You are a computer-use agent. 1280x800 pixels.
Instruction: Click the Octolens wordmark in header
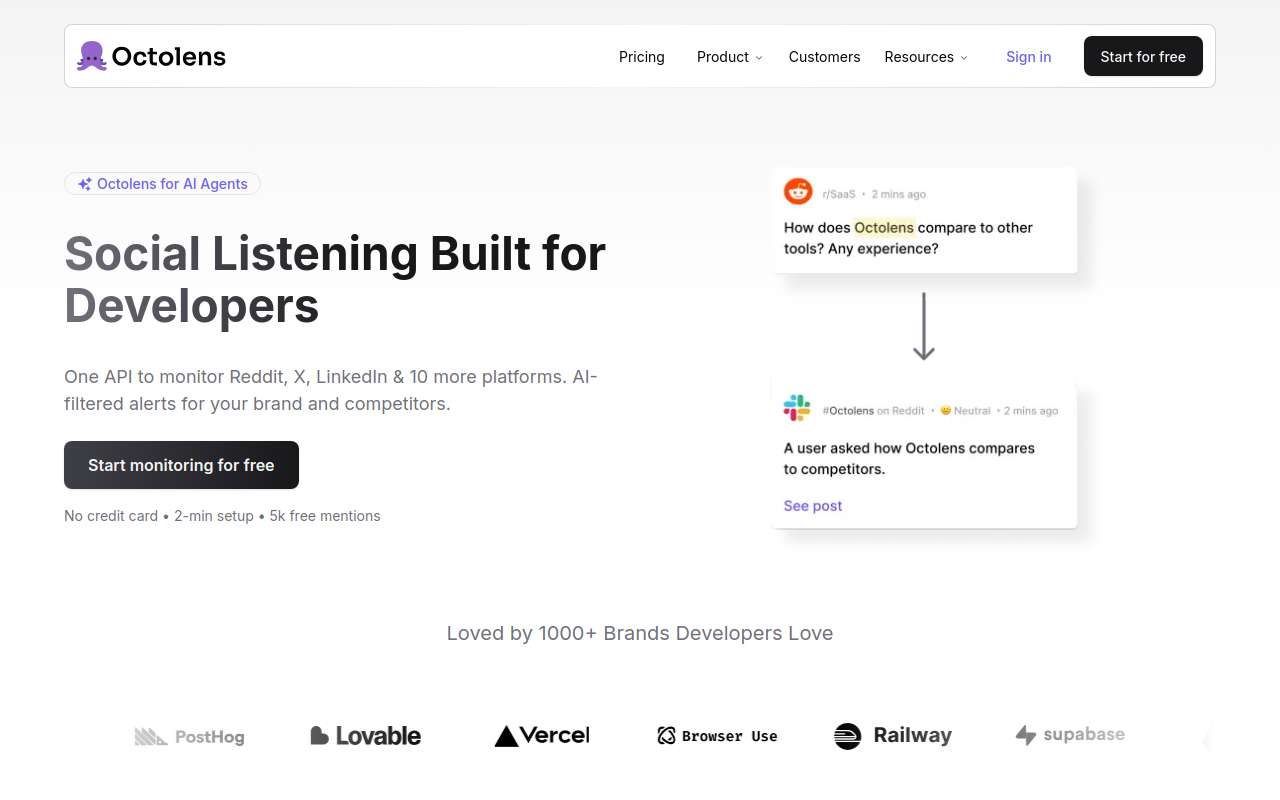(169, 57)
